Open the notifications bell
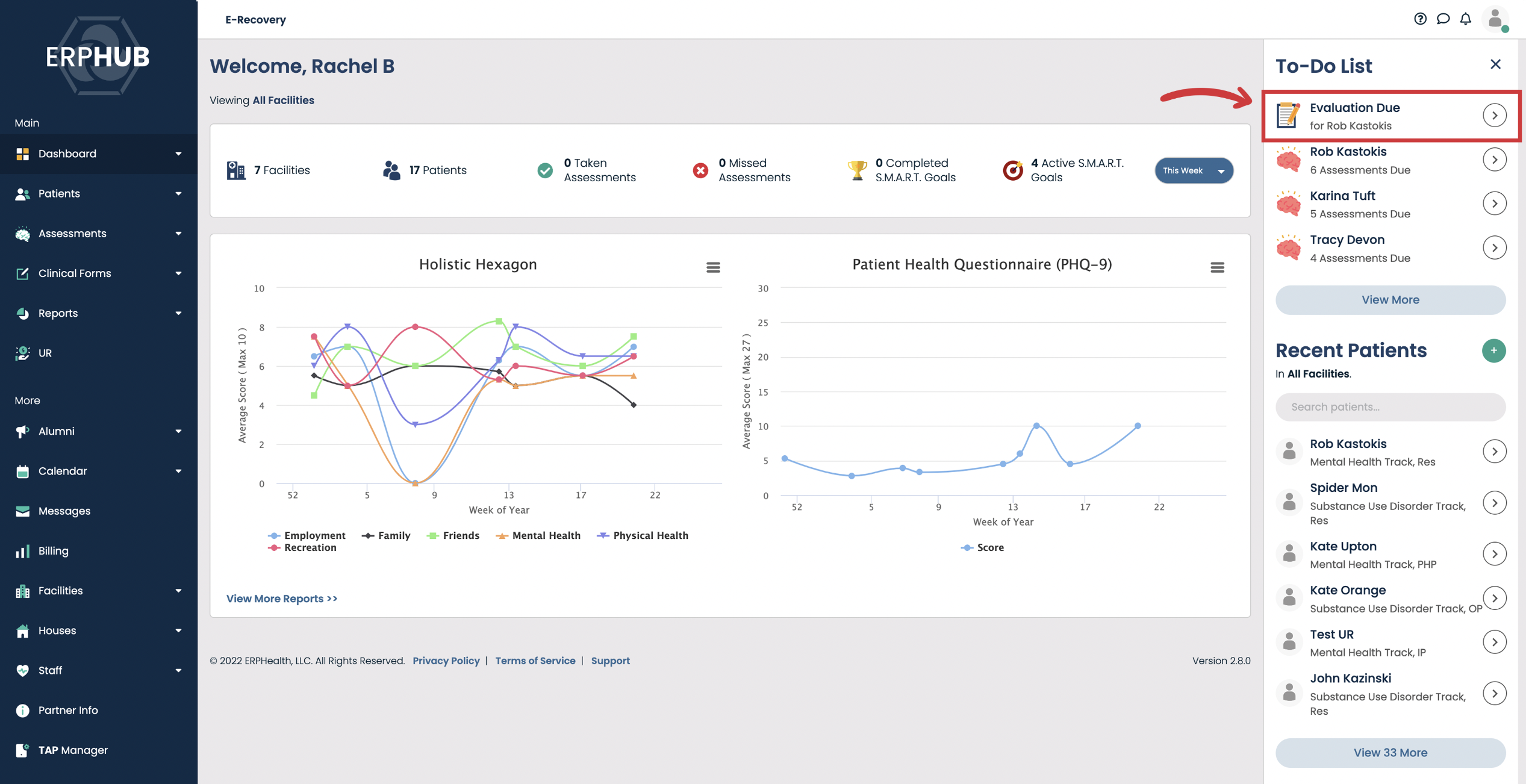1526x784 pixels. point(1465,19)
